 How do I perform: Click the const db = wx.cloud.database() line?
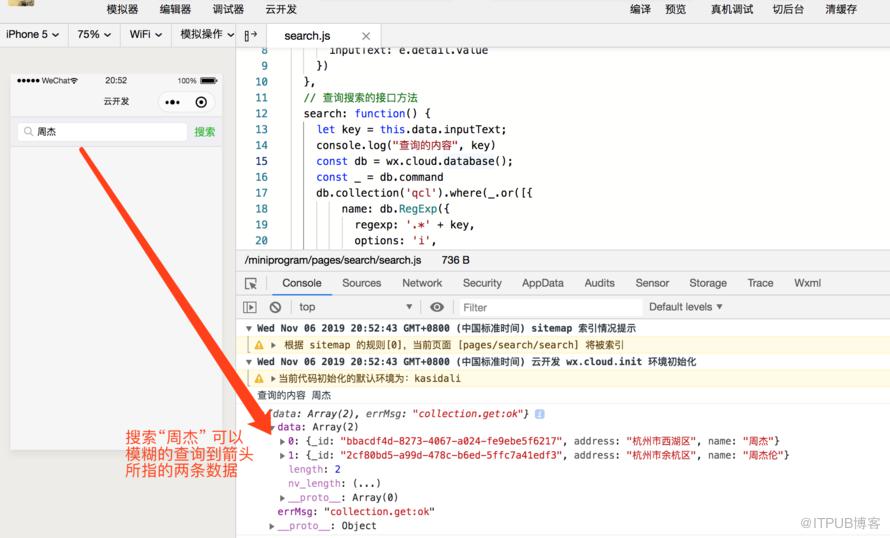pyautogui.click(x=414, y=161)
